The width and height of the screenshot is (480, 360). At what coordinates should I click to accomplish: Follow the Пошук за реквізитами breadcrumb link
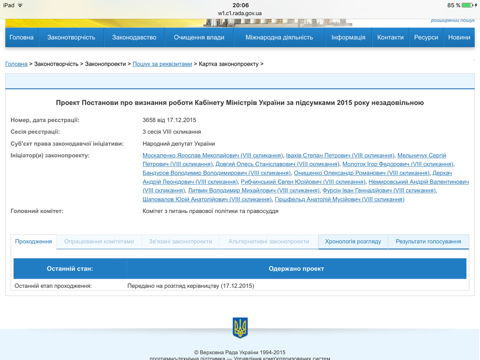(162, 64)
